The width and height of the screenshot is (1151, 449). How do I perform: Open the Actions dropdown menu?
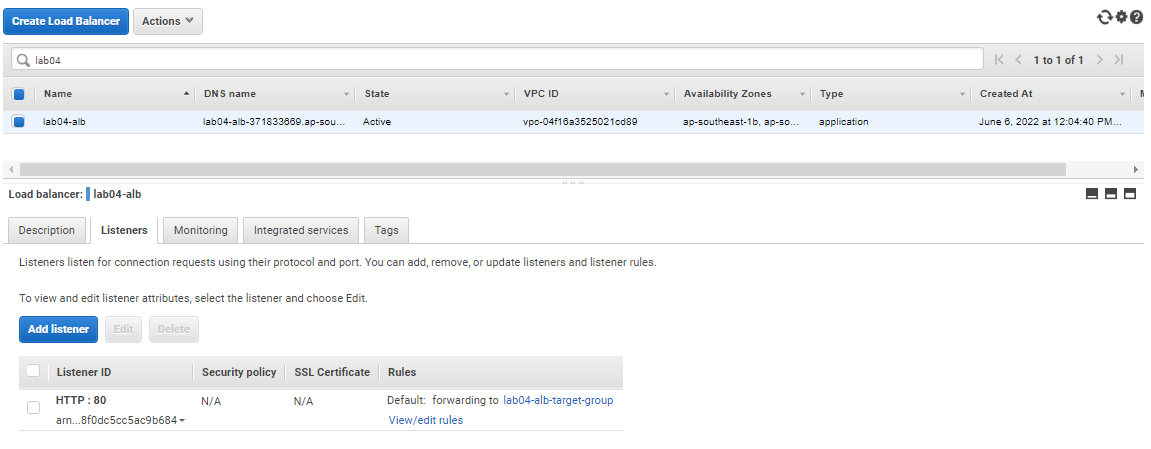coord(167,21)
